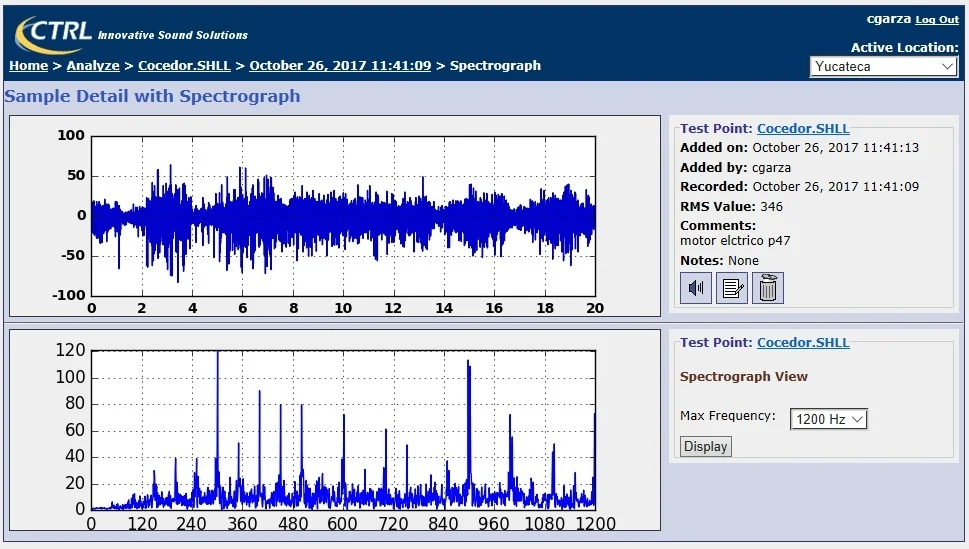This screenshot has width=969, height=549.
Task: Open the Active Location dropdown
Action: click(x=884, y=67)
